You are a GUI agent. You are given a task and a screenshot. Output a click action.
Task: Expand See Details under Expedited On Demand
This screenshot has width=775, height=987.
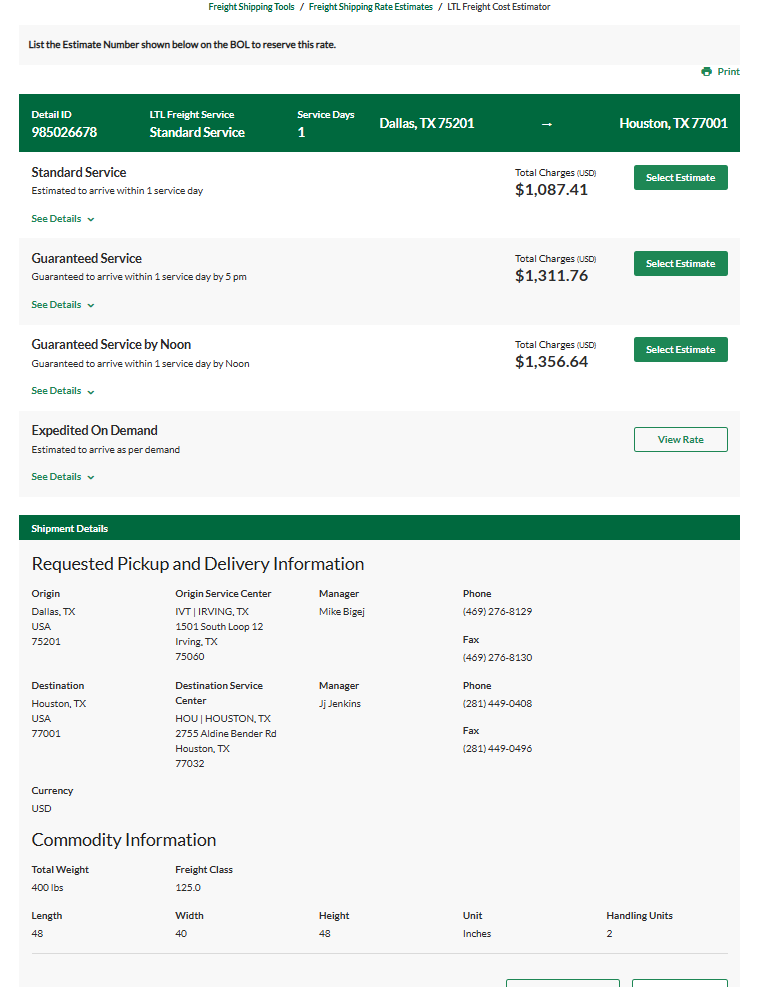point(63,477)
